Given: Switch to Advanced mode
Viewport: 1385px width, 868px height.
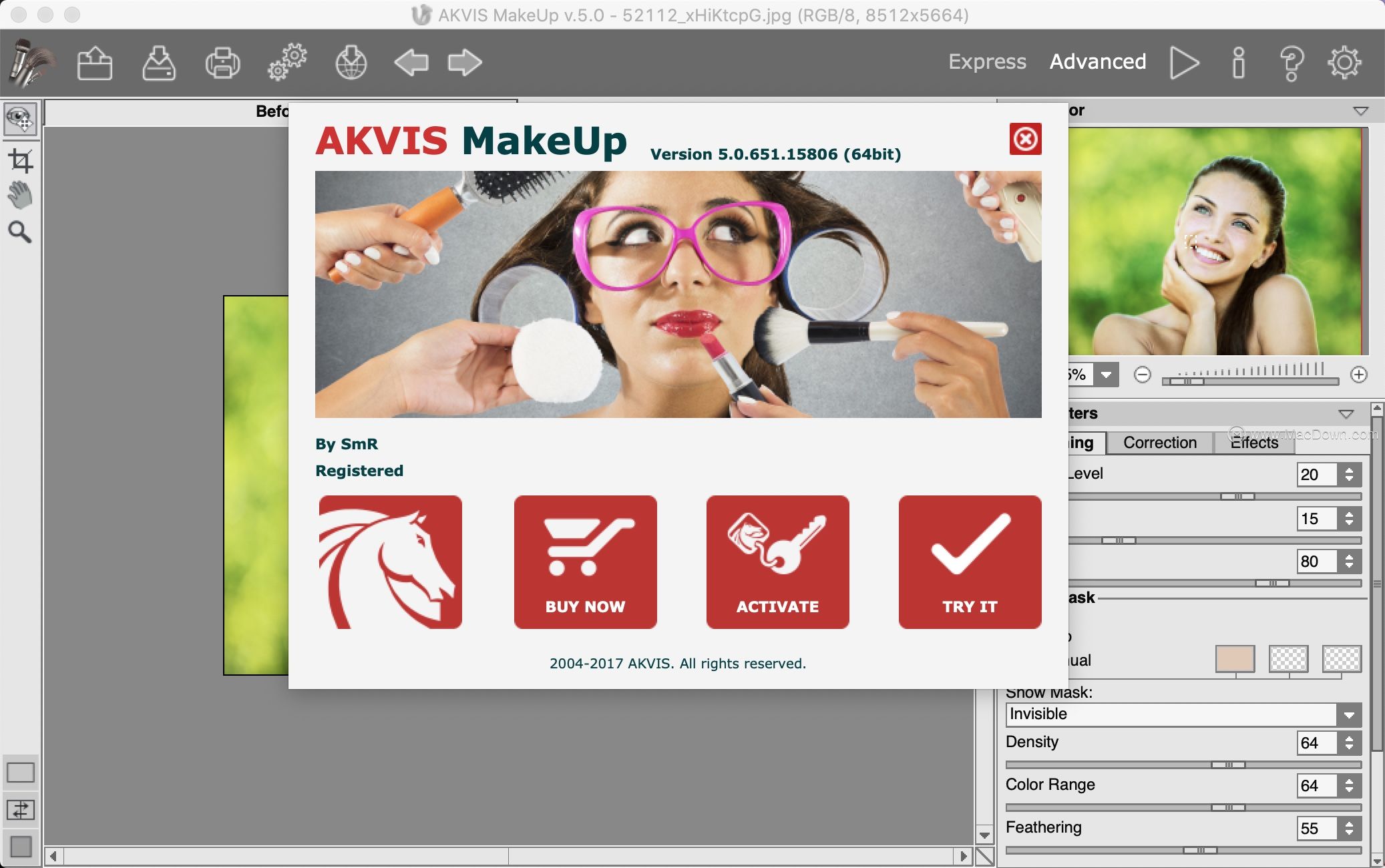Looking at the screenshot, I should click(x=1097, y=61).
